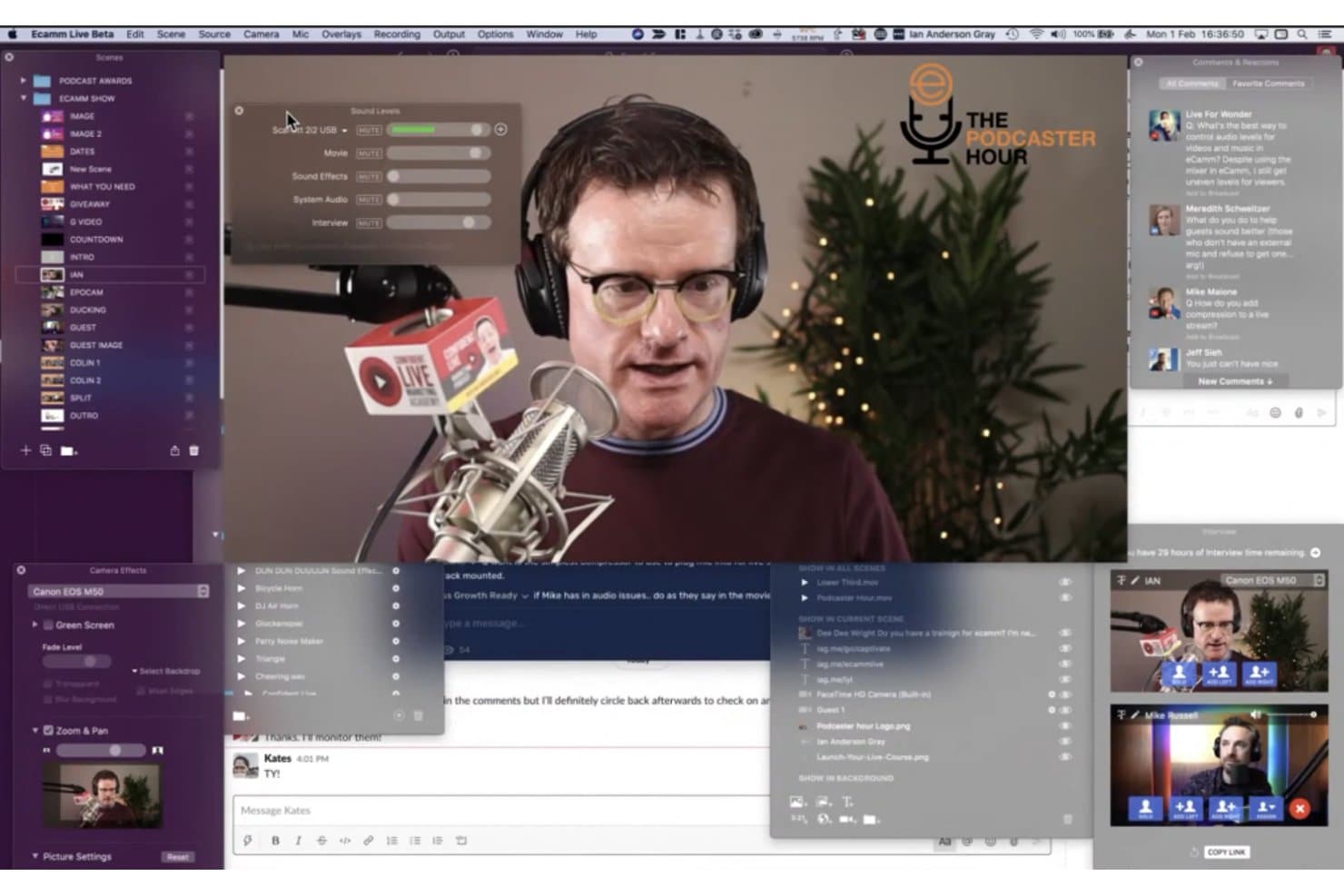Click the bold formatting icon in Slack

pos(275,841)
